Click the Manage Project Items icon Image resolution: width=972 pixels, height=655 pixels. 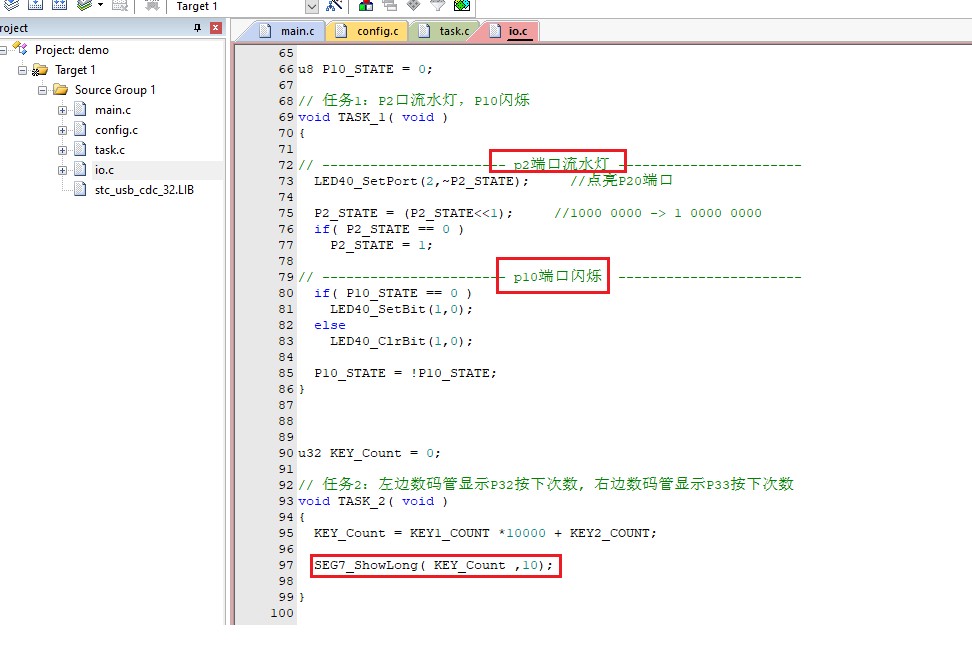point(366,6)
